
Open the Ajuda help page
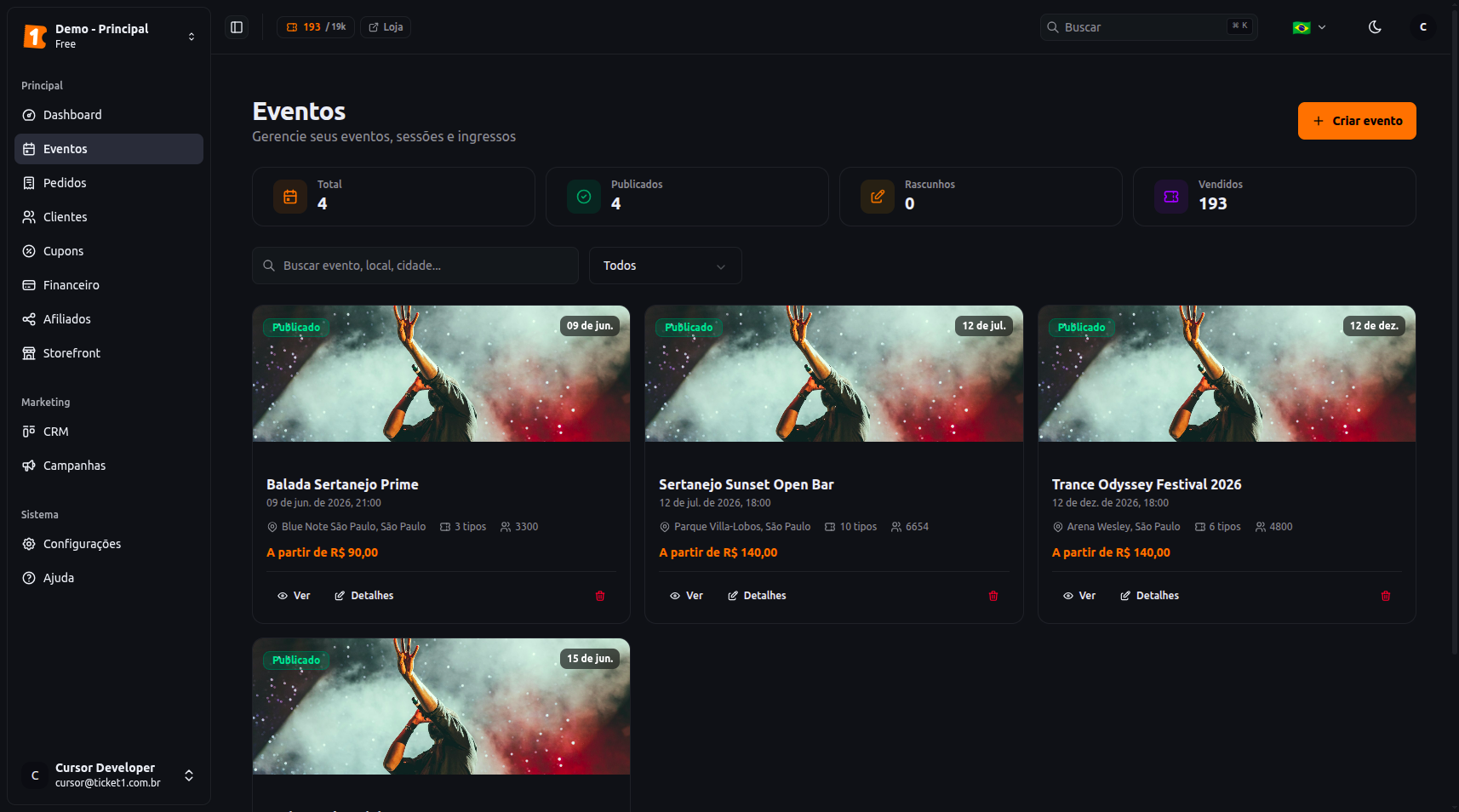pos(109,578)
